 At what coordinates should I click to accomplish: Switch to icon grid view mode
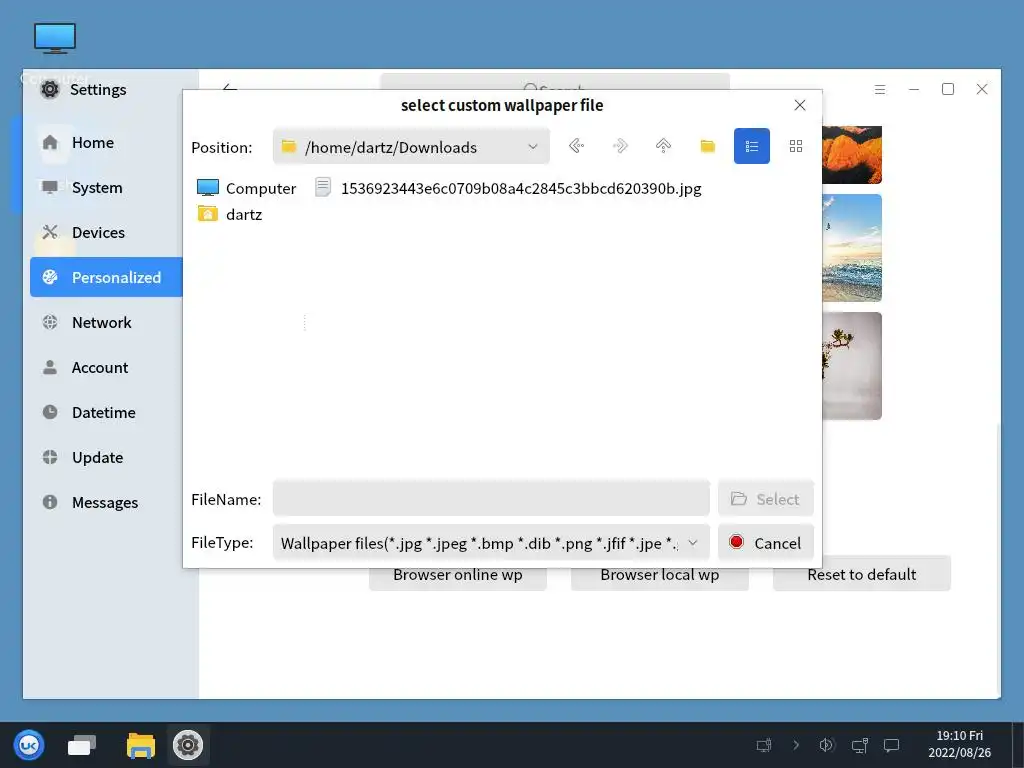pos(795,146)
